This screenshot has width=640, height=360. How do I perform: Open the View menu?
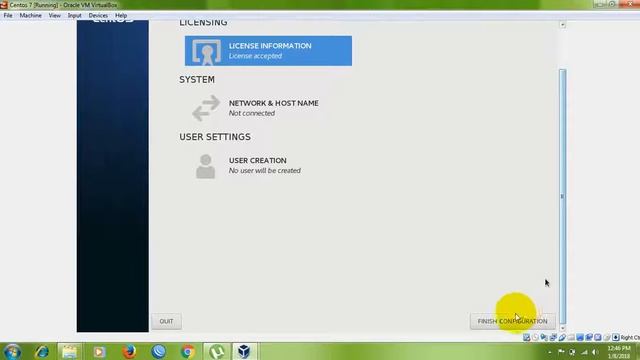tap(54, 16)
